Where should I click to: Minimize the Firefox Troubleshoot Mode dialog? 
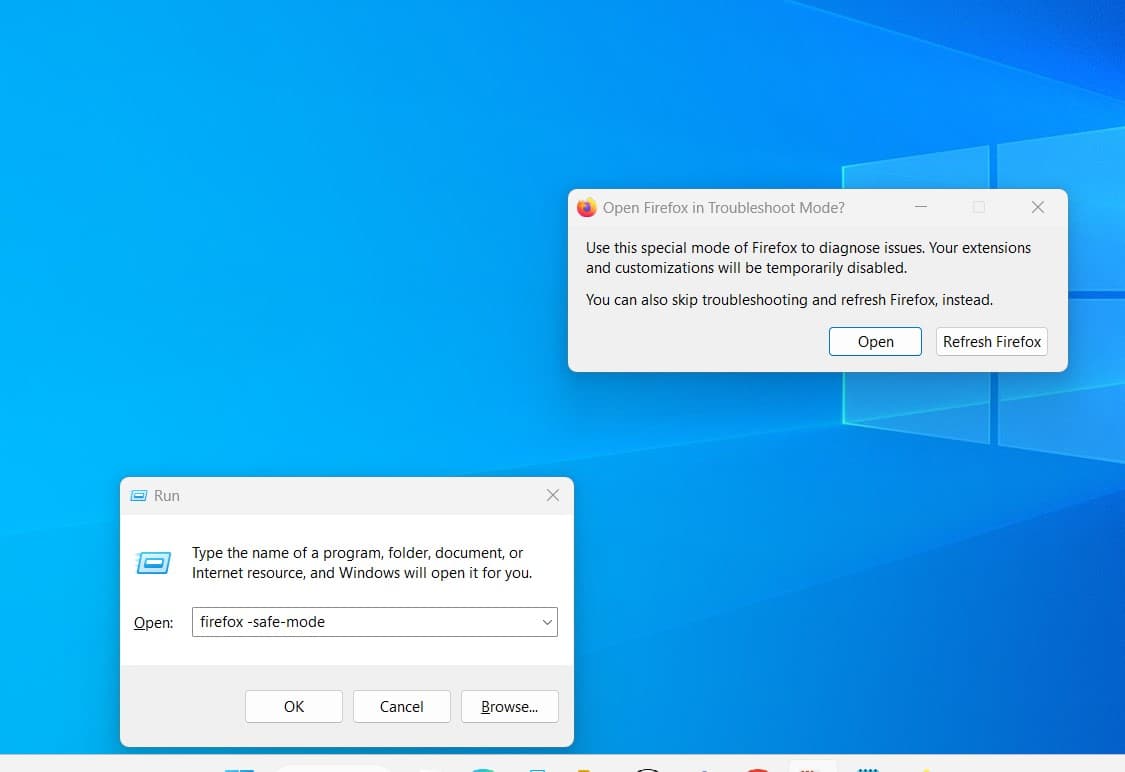(x=921, y=207)
